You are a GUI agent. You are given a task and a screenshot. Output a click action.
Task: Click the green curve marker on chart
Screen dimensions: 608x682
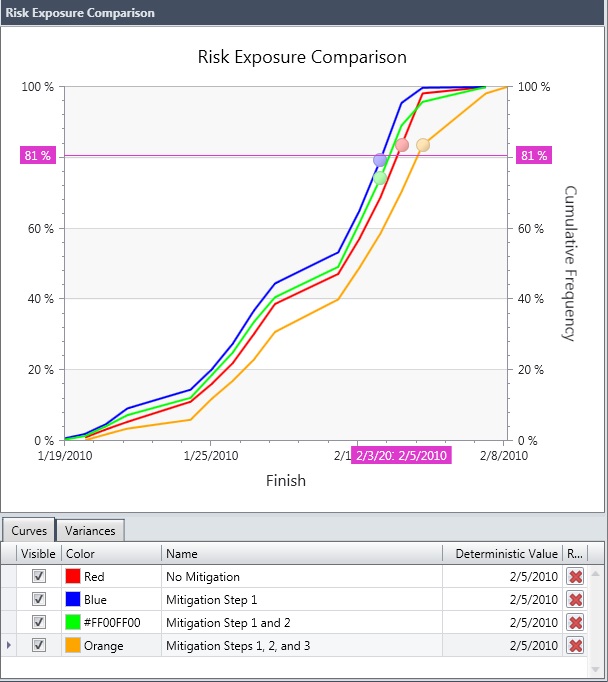coord(380,178)
